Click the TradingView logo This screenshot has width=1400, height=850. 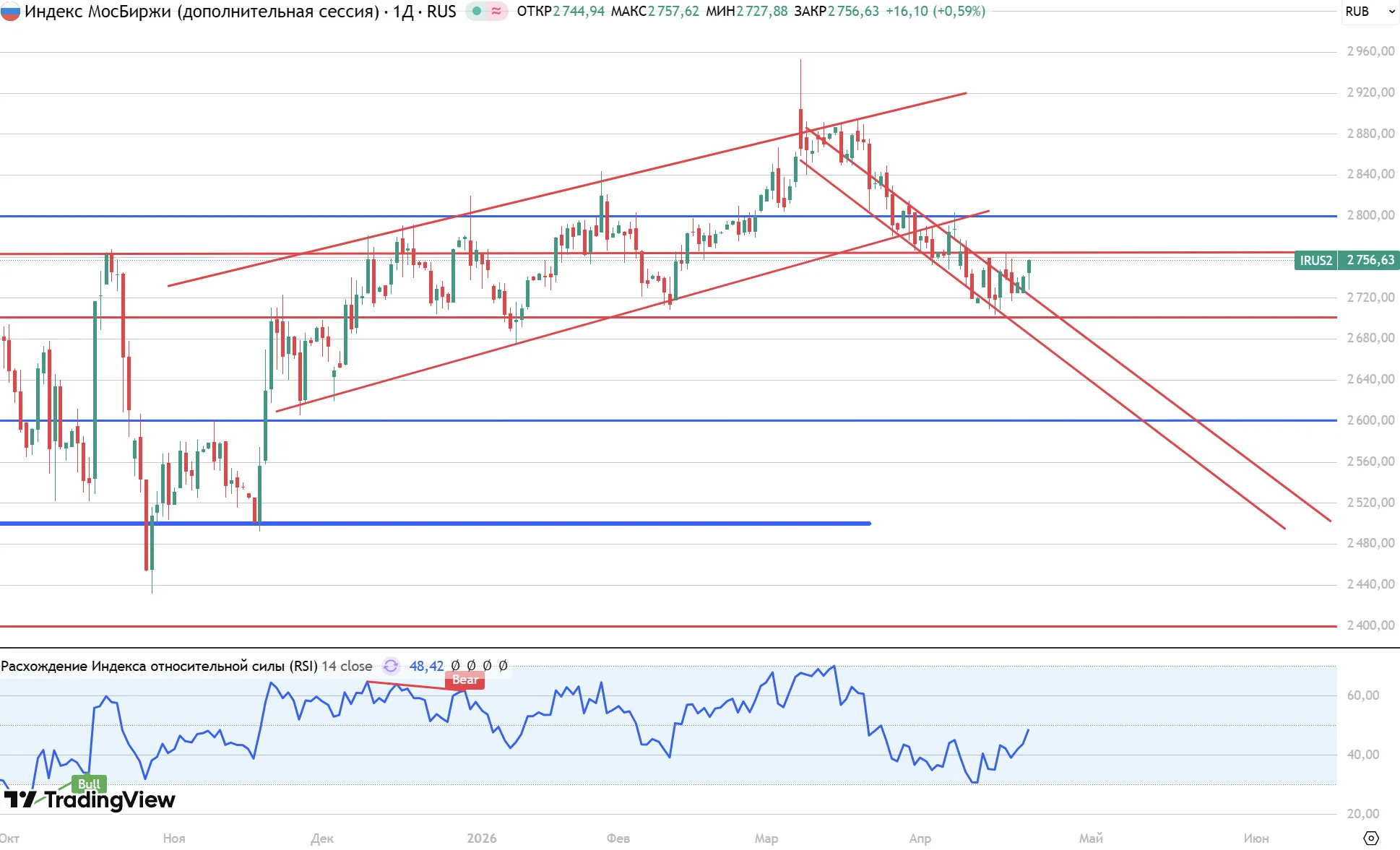[x=90, y=799]
